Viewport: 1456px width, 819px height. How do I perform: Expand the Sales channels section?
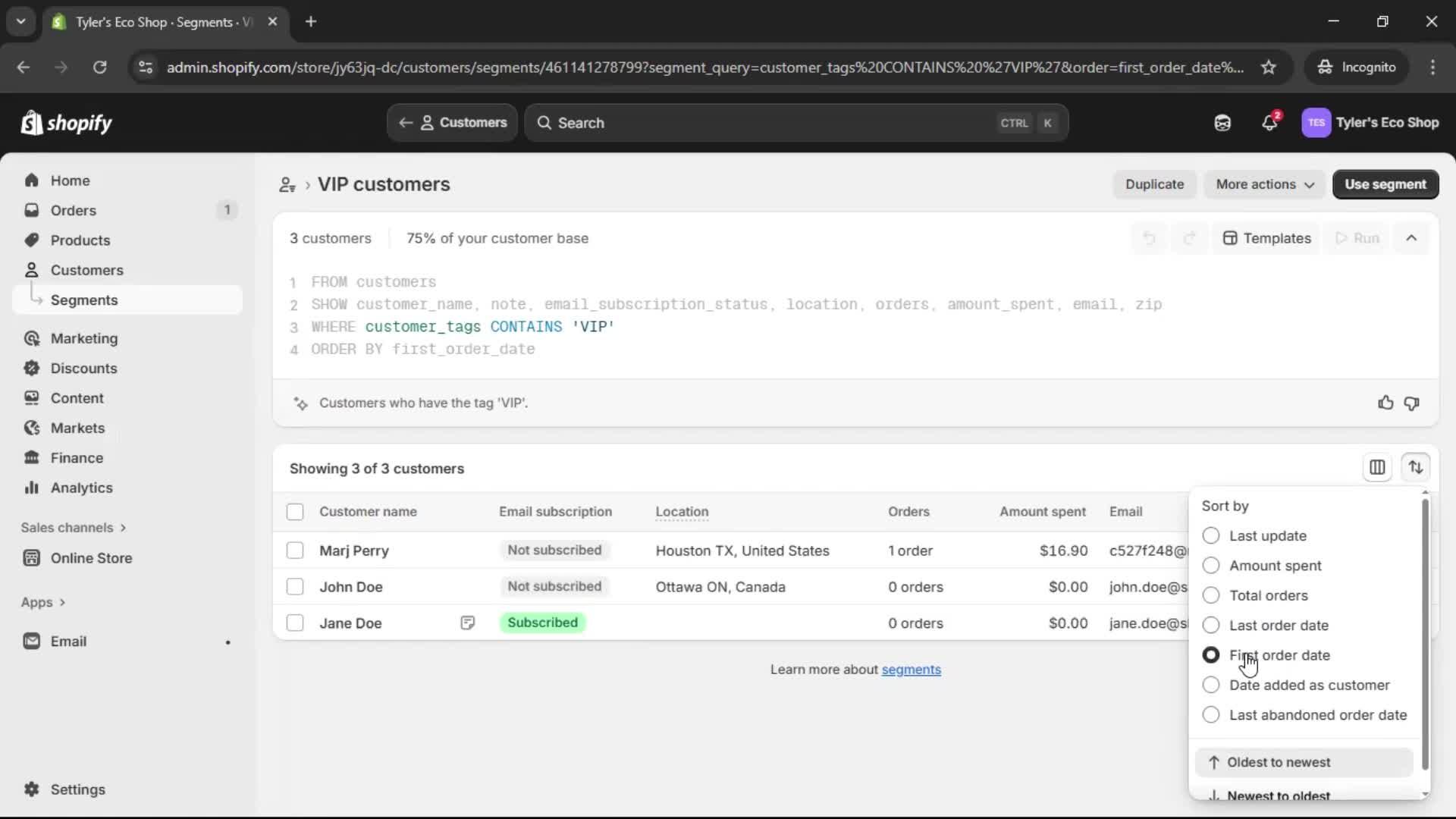point(74,528)
